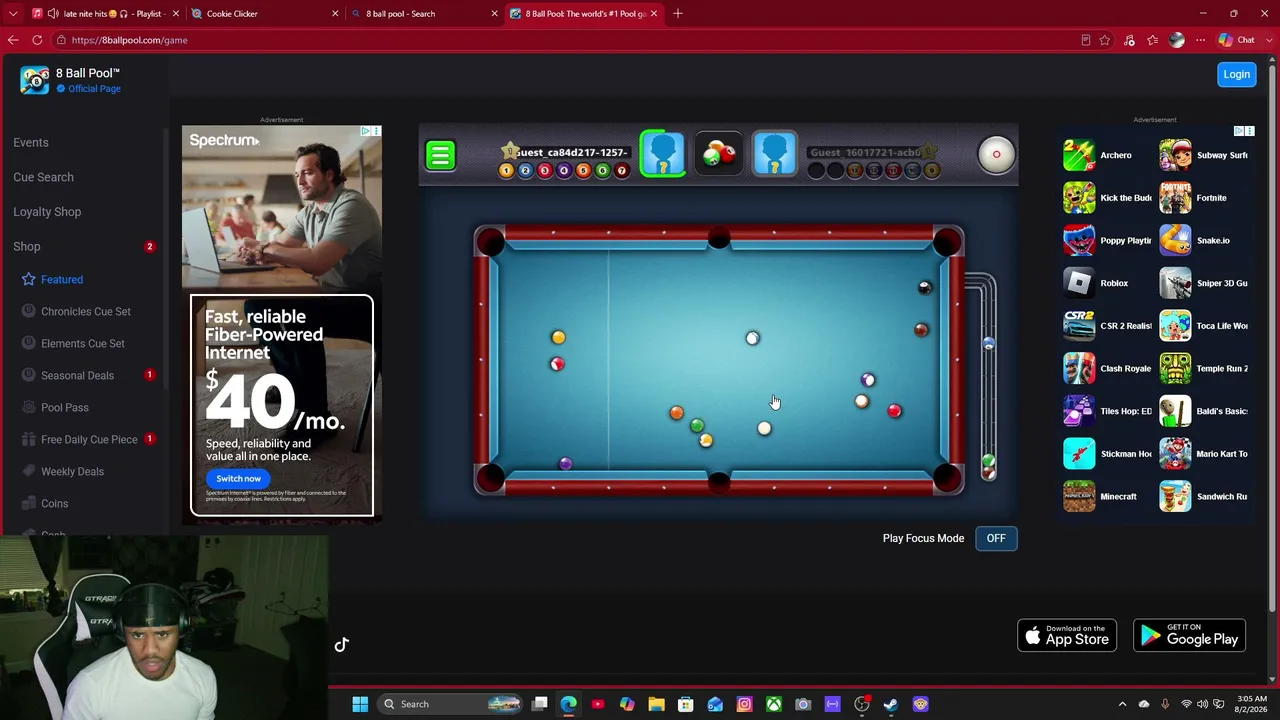Open the Snake.io game icon
Image resolution: width=1280 pixels, height=720 pixels.
pyautogui.click(x=1175, y=240)
